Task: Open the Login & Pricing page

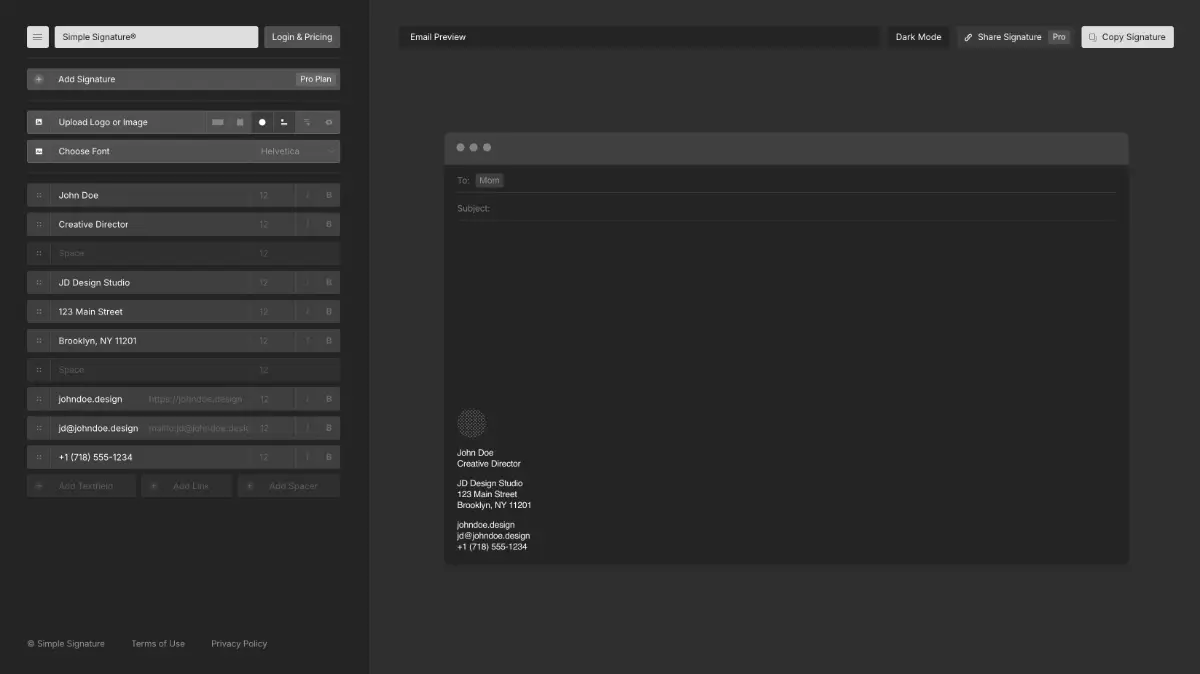Action: point(302,37)
